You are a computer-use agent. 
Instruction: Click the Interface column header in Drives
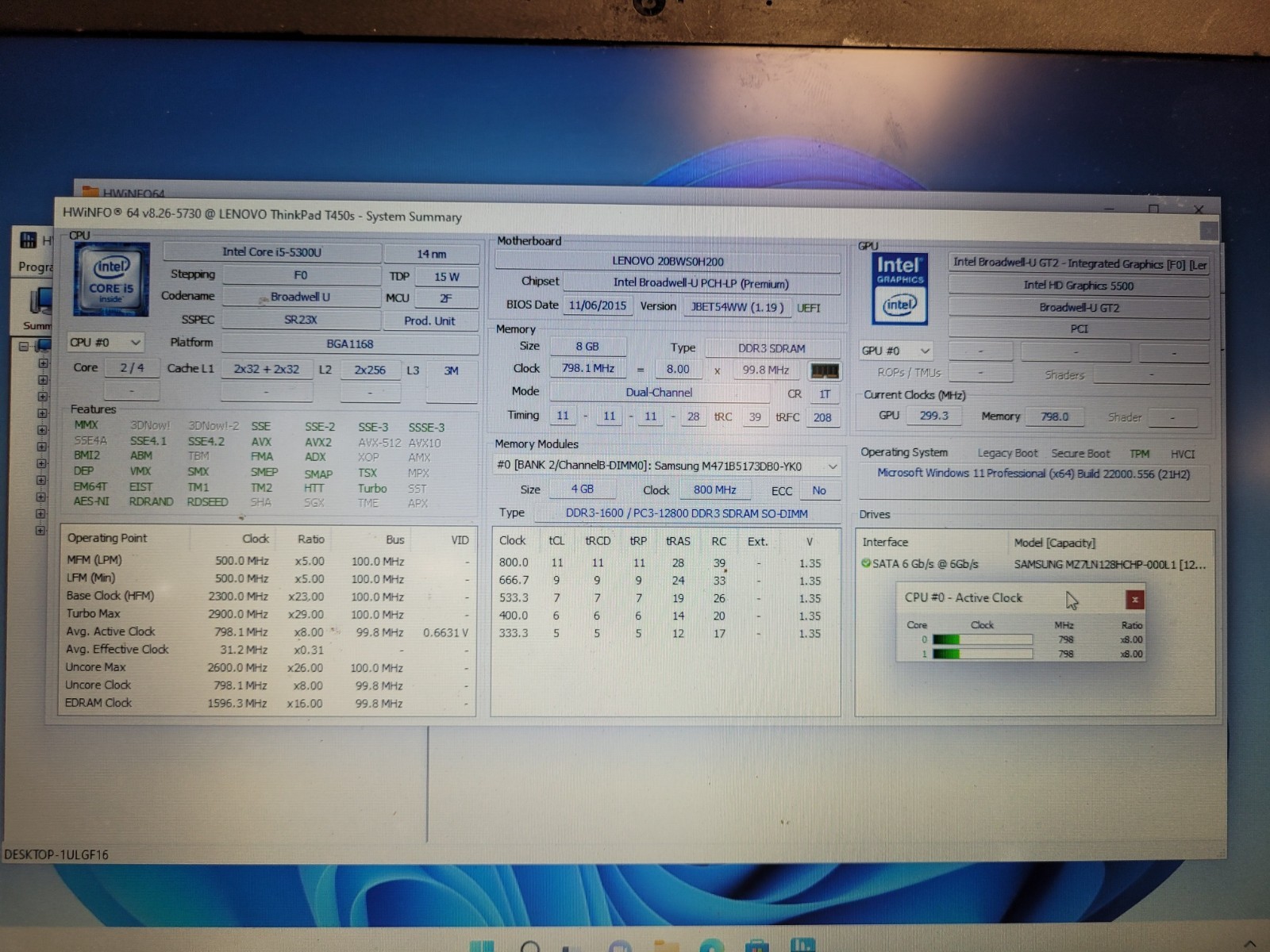click(885, 542)
